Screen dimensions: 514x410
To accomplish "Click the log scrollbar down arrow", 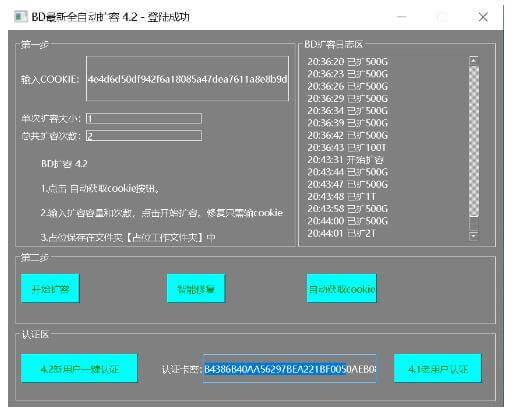I will coord(474,236).
